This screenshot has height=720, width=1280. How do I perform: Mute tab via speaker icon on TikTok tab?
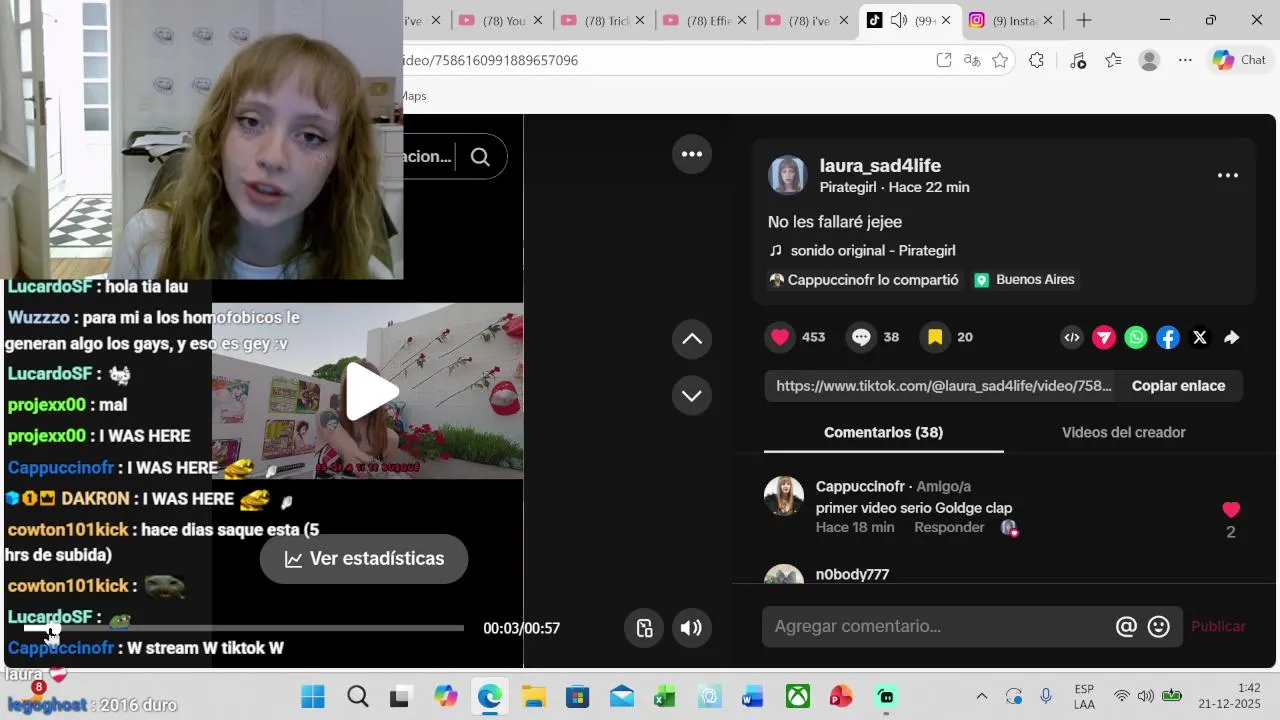click(x=898, y=20)
